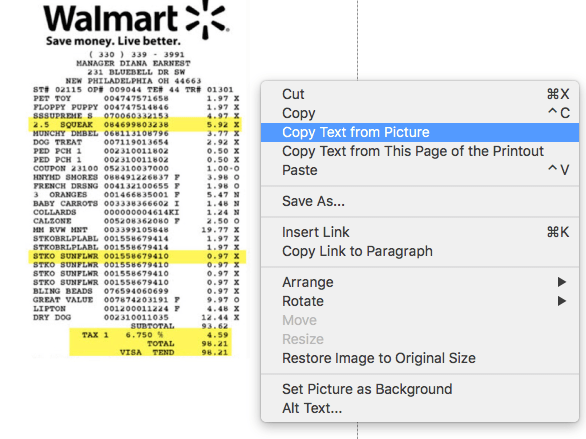Select Paste from the context menu

coord(420,170)
